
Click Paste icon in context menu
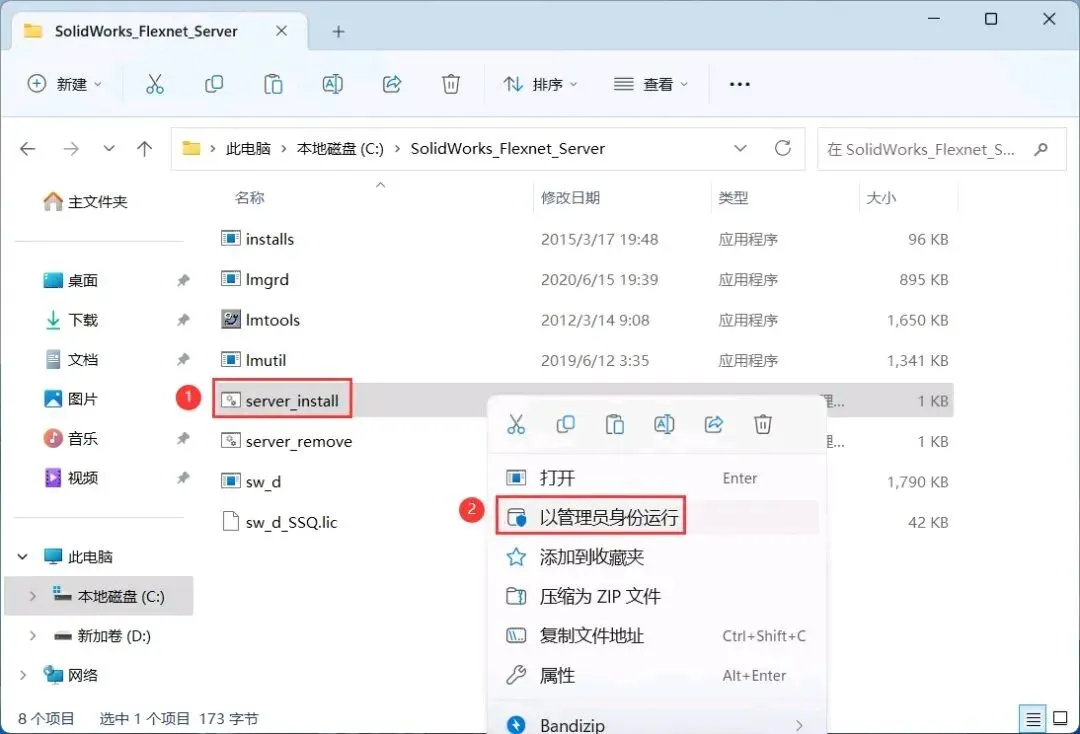(614, 424)
